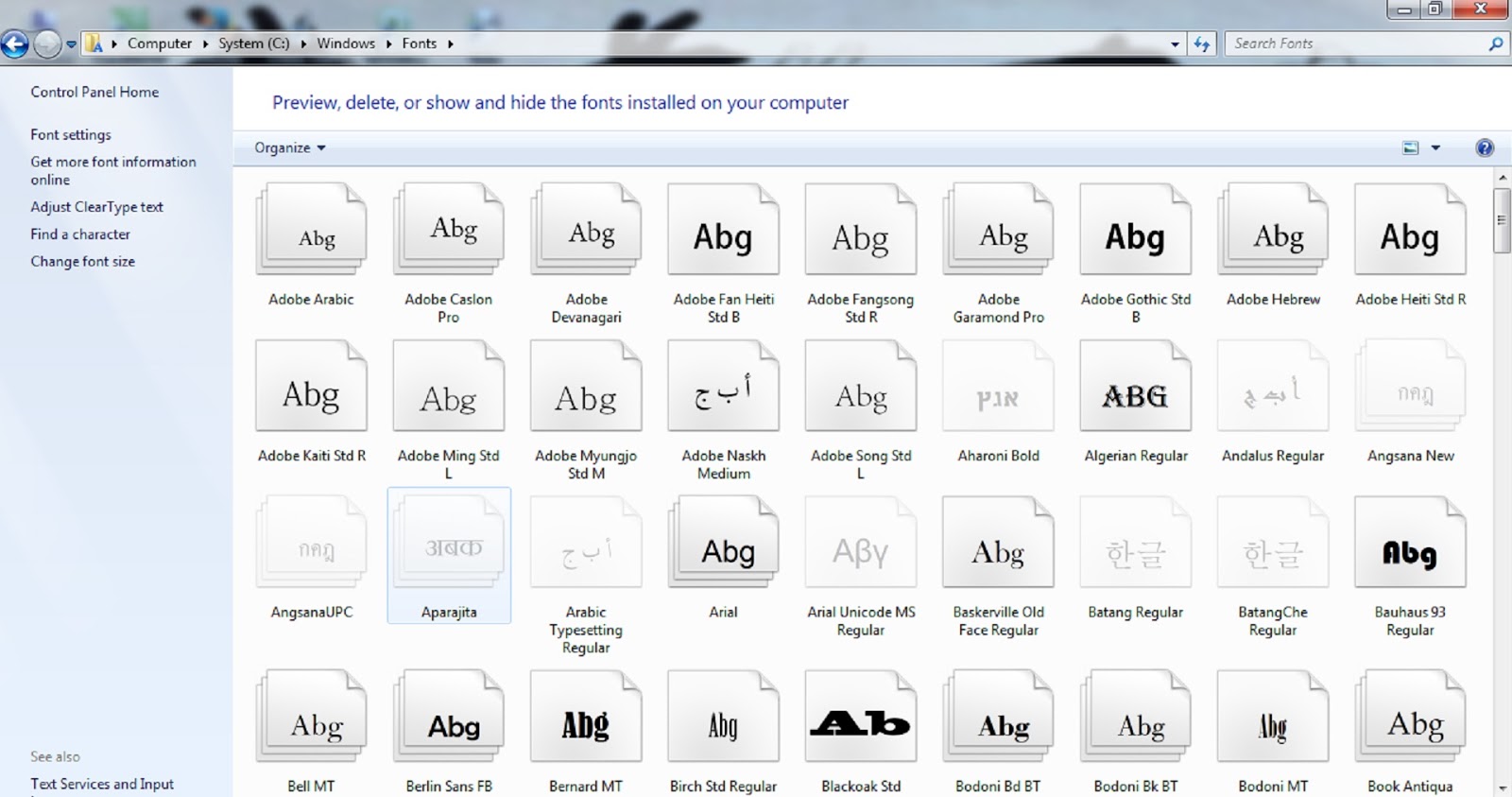This screenshot has width=1512, height=797.
Task: Select the Batang Regular font icon
Action: pos(1136,543)
